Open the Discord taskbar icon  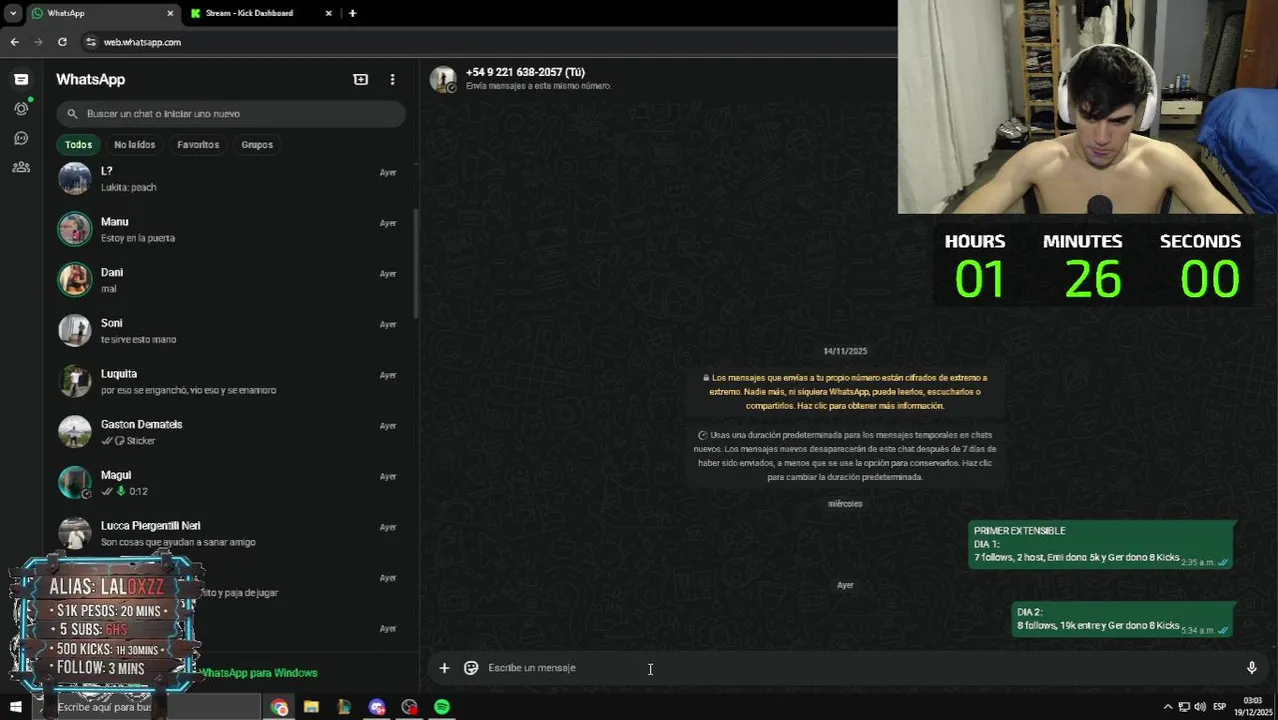[377, 707]
